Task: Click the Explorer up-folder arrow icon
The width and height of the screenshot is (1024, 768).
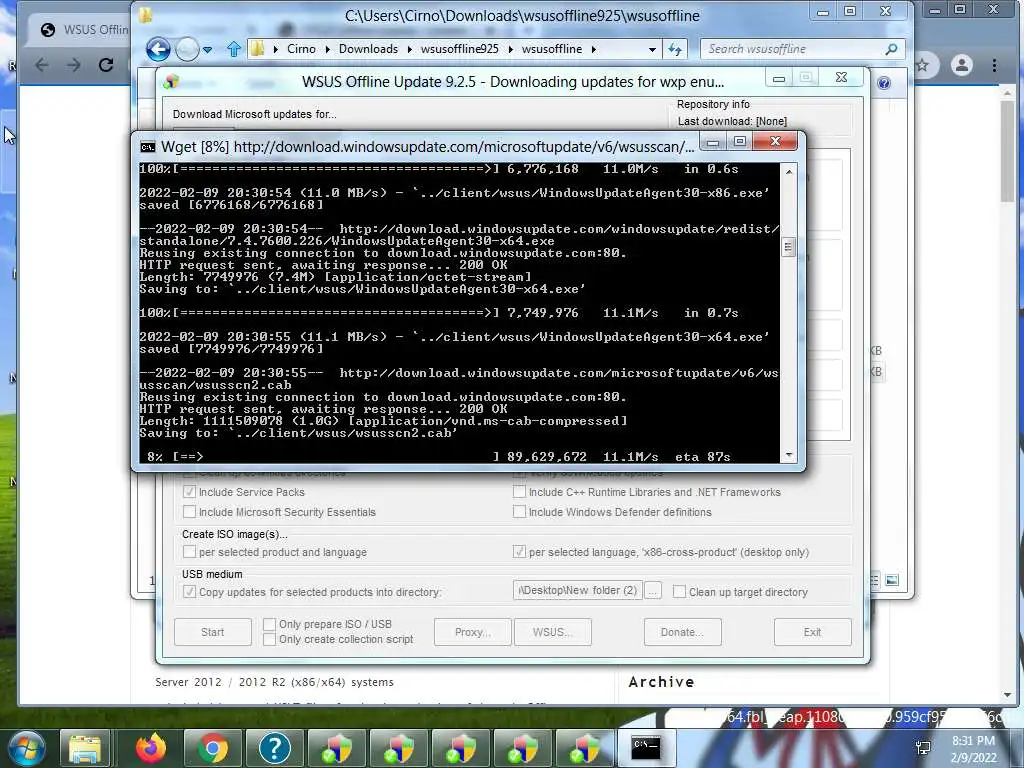Action: pos(234,49)
